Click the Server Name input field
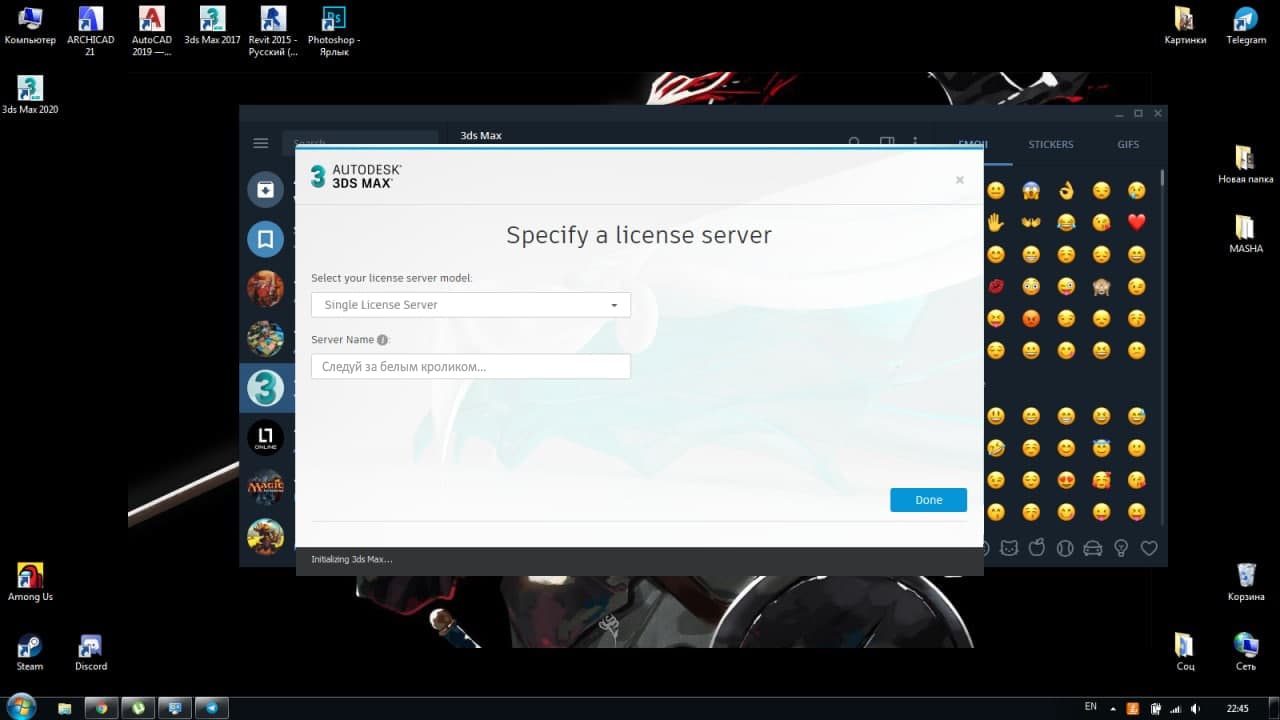The image size is (1280, 720). pos(471,366)
